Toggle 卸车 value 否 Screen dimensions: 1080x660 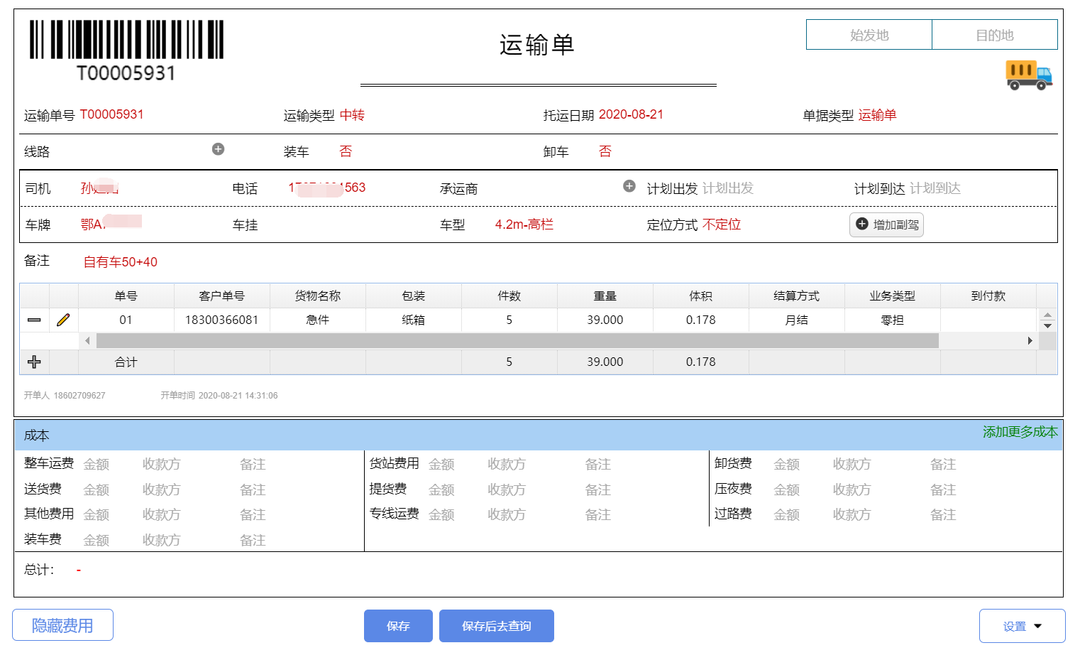click(x=605, y=151)
